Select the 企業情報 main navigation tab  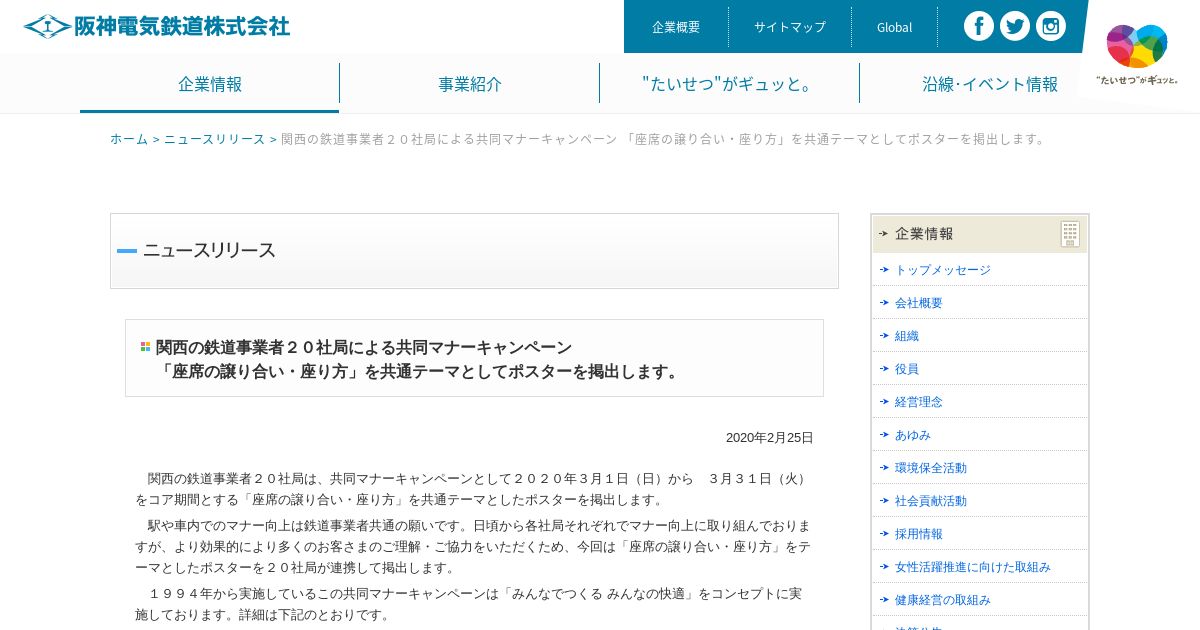[210, 84]
